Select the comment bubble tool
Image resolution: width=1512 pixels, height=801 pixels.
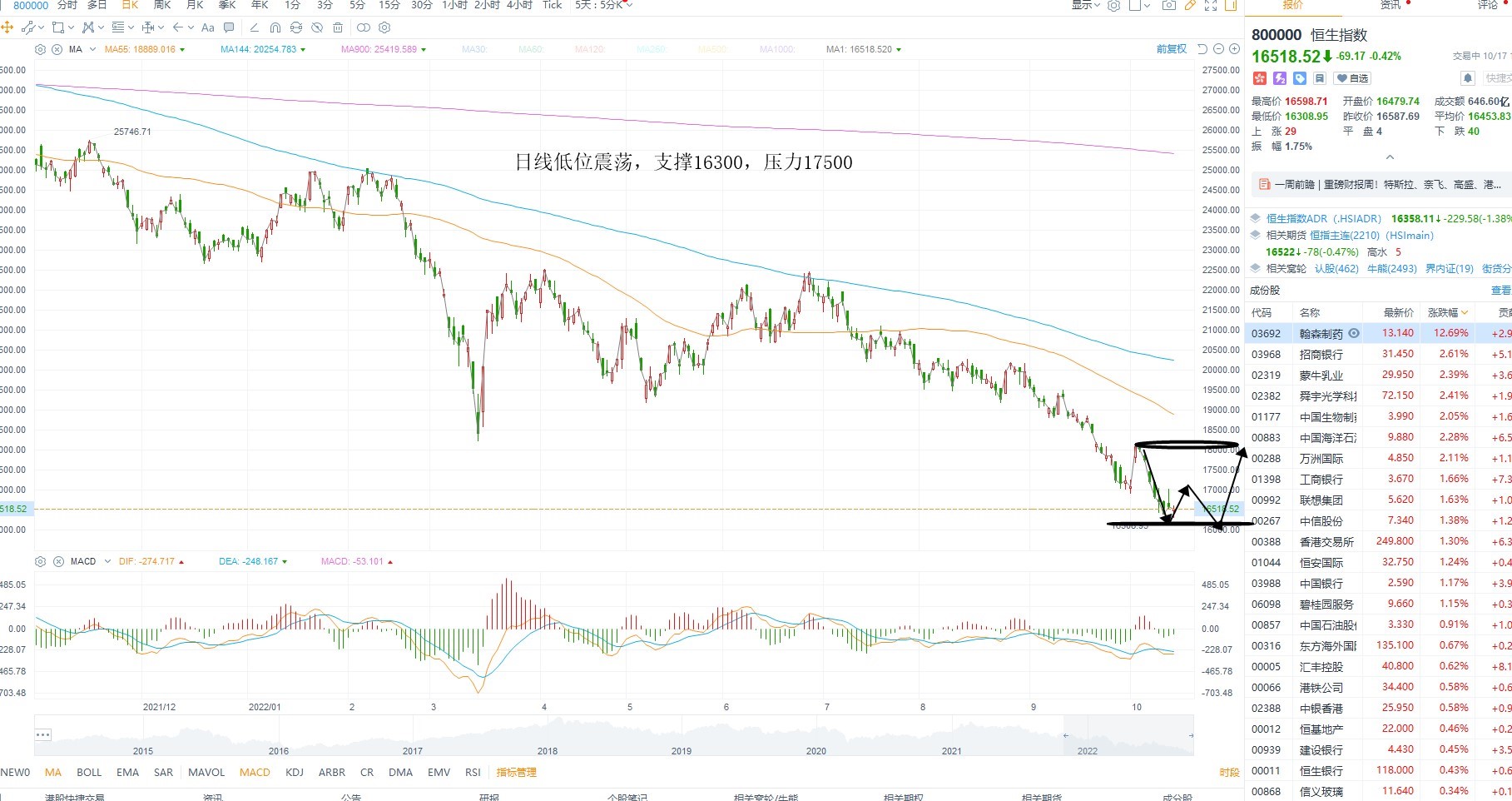pyautogui.click(x=229, y=27)
